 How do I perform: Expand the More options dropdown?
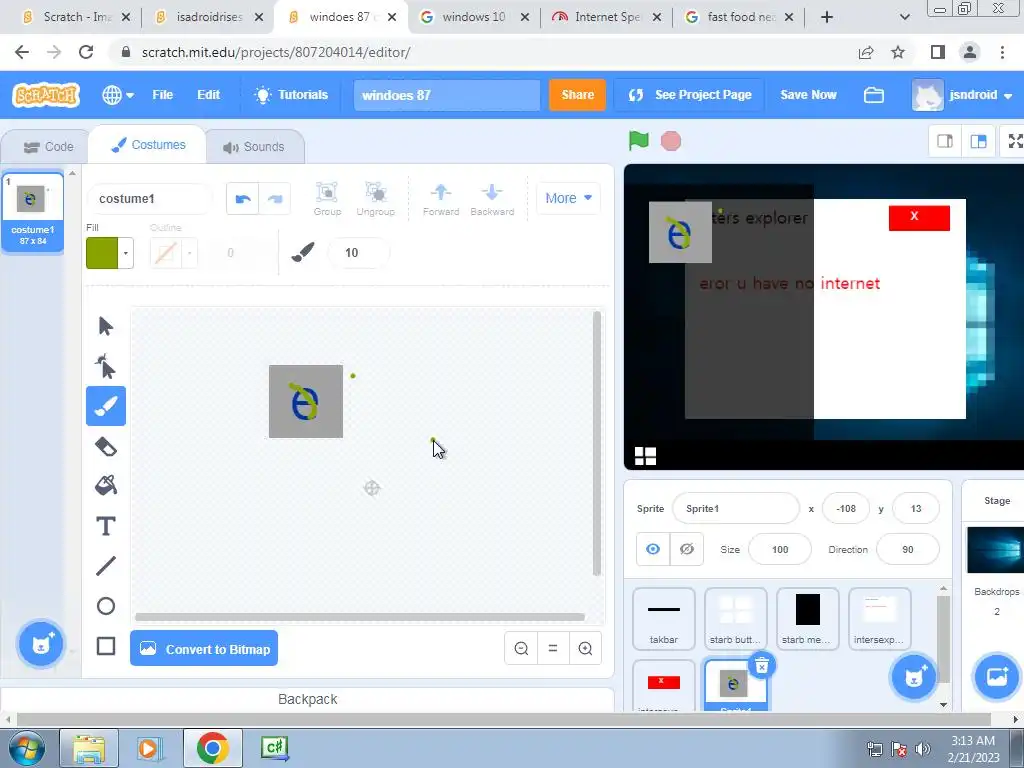pyautogui.click(x=568, y=198)
